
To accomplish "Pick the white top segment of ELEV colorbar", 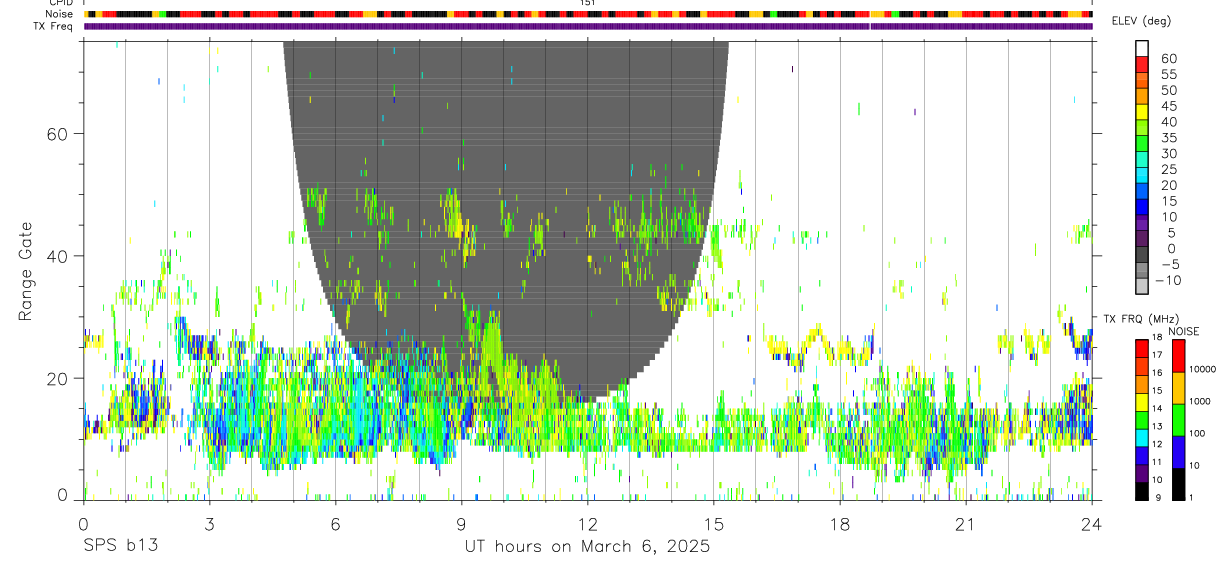I will tap(1142, 47).
